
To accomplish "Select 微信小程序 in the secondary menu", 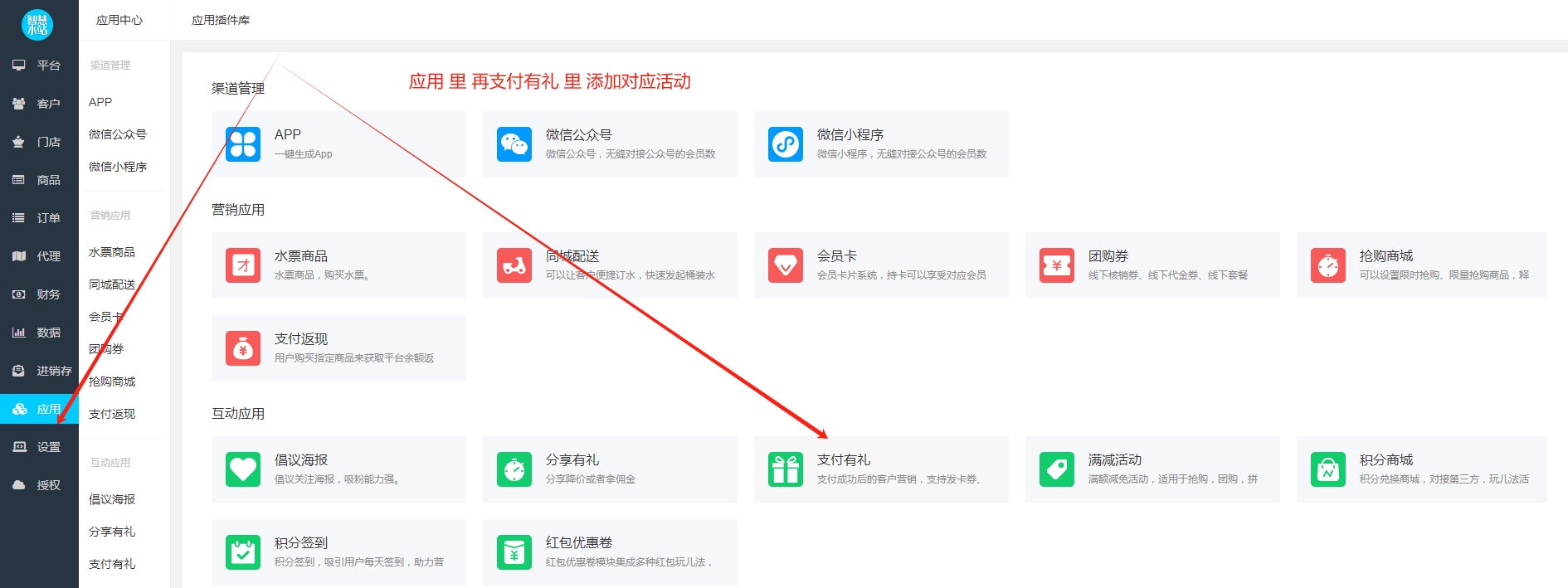I will [x=118, y=167].
